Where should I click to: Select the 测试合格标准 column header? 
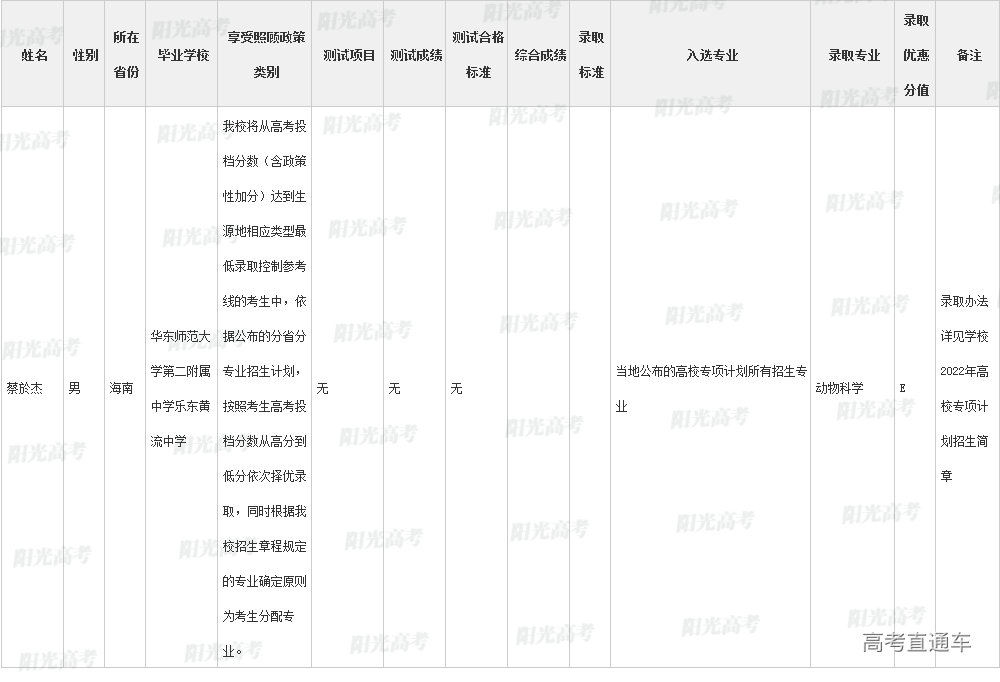[477, 55]
